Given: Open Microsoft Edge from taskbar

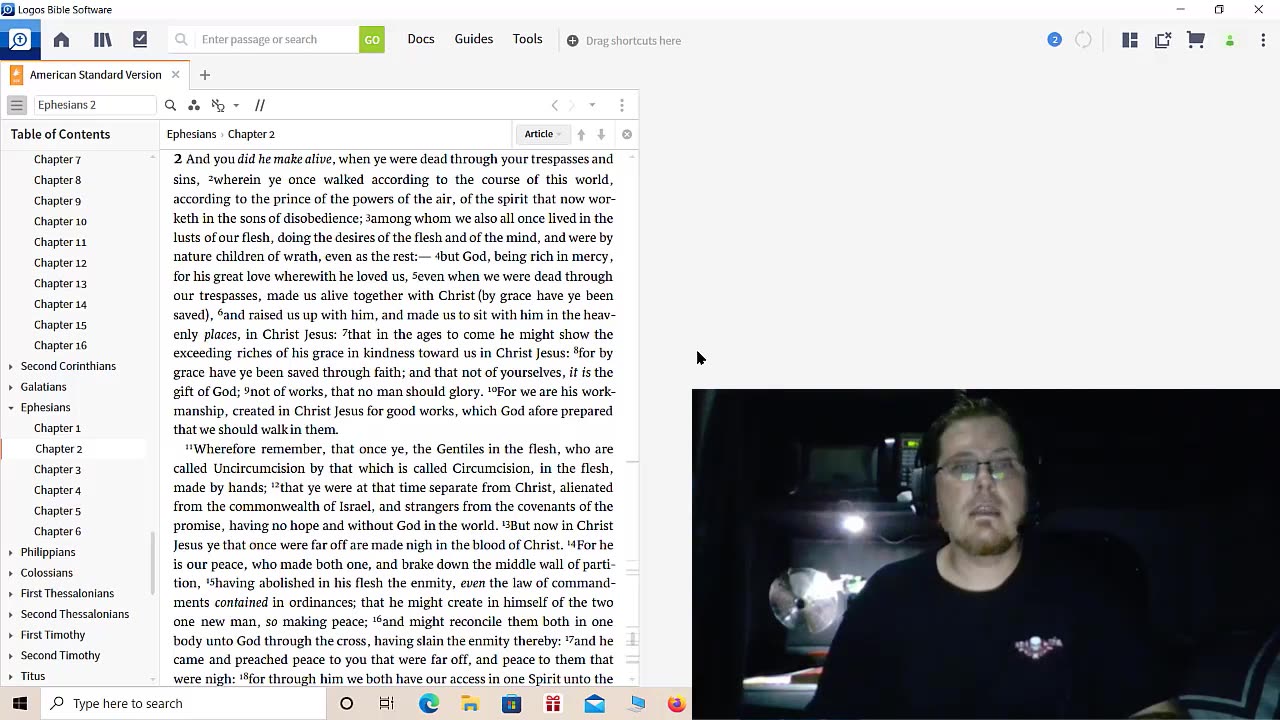Looking at the screenshot, I should 429,704.
